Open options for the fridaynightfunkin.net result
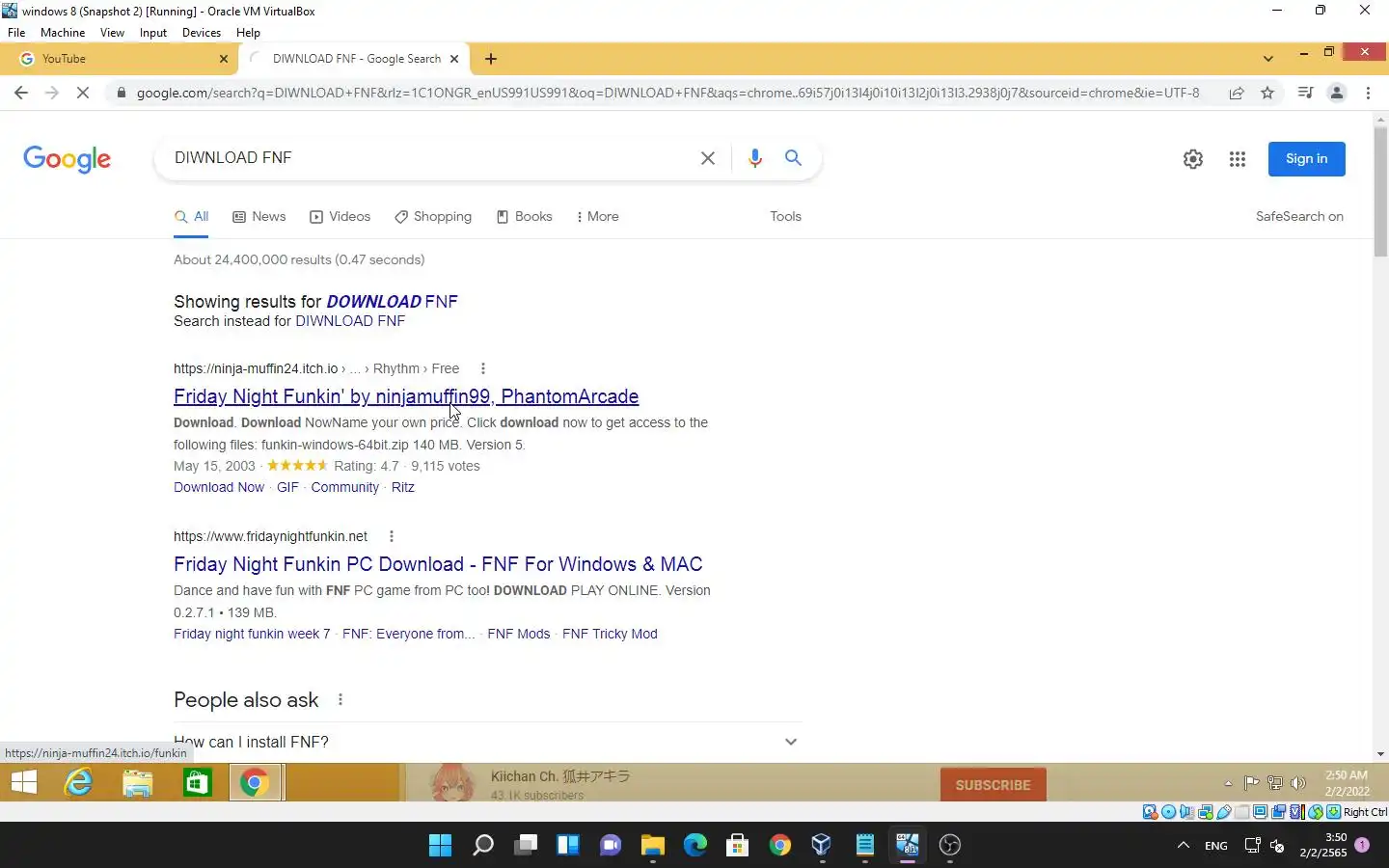Viewport: 1389px width, 868px height. (391, 536)
